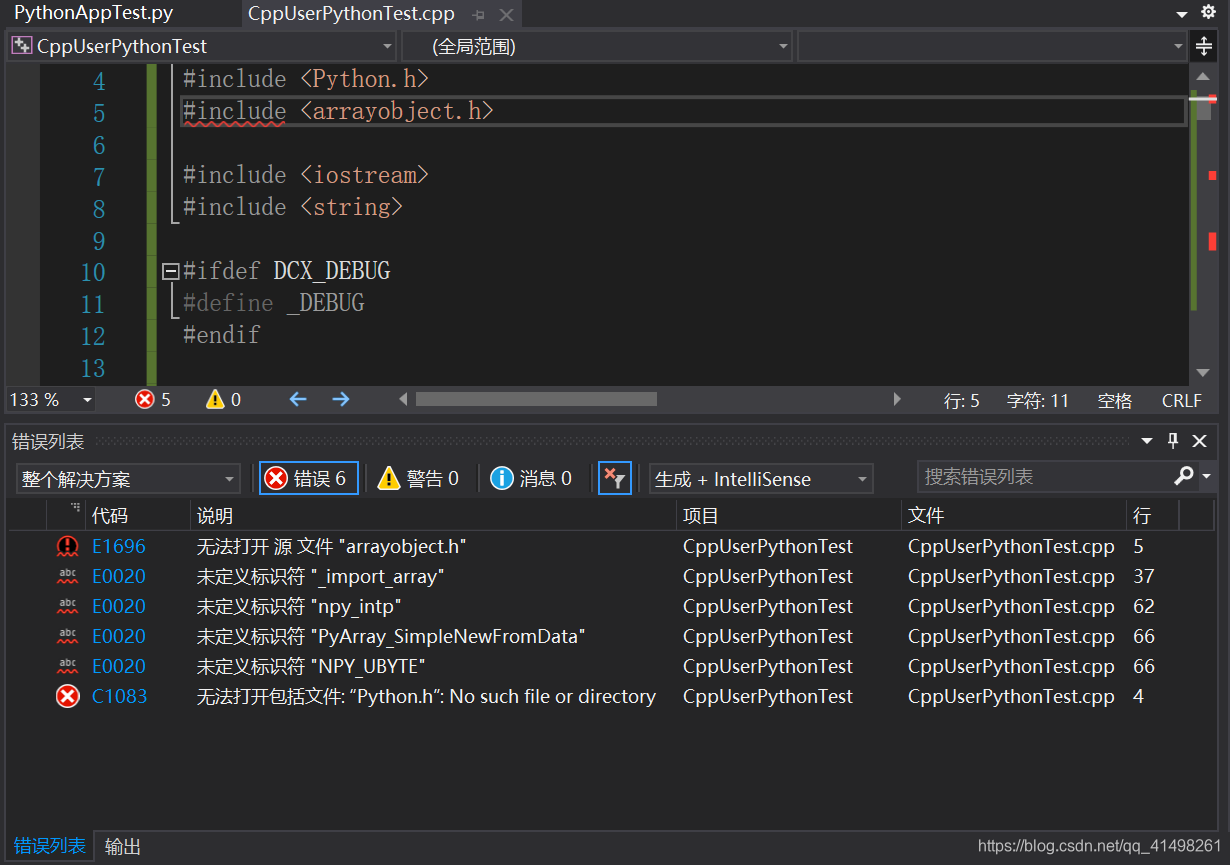Click the error count indicator showing 5
This screenshot has width=1230, height=865.
(153, 400)
